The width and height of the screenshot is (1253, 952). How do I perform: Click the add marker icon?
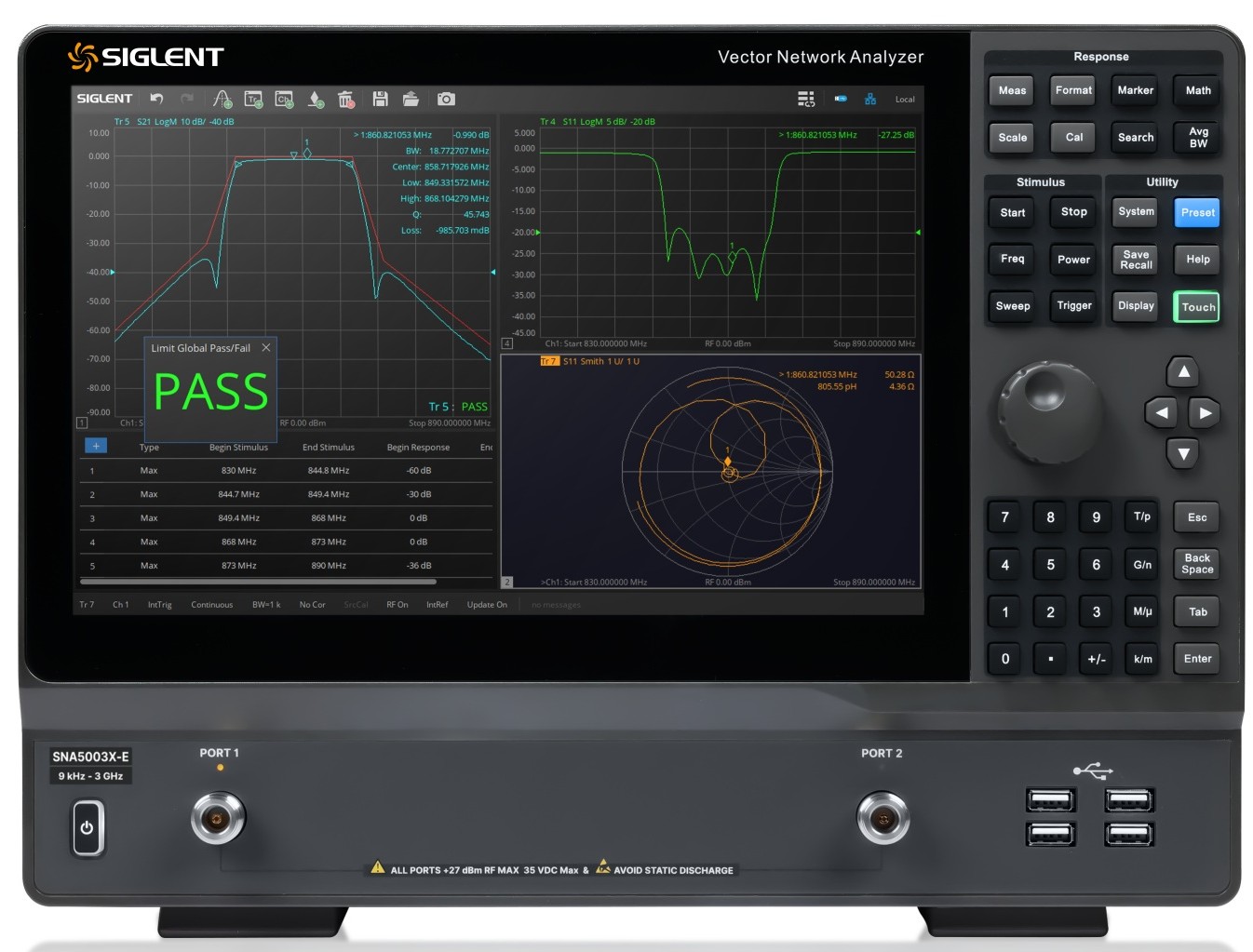click(x=316, y=99)
